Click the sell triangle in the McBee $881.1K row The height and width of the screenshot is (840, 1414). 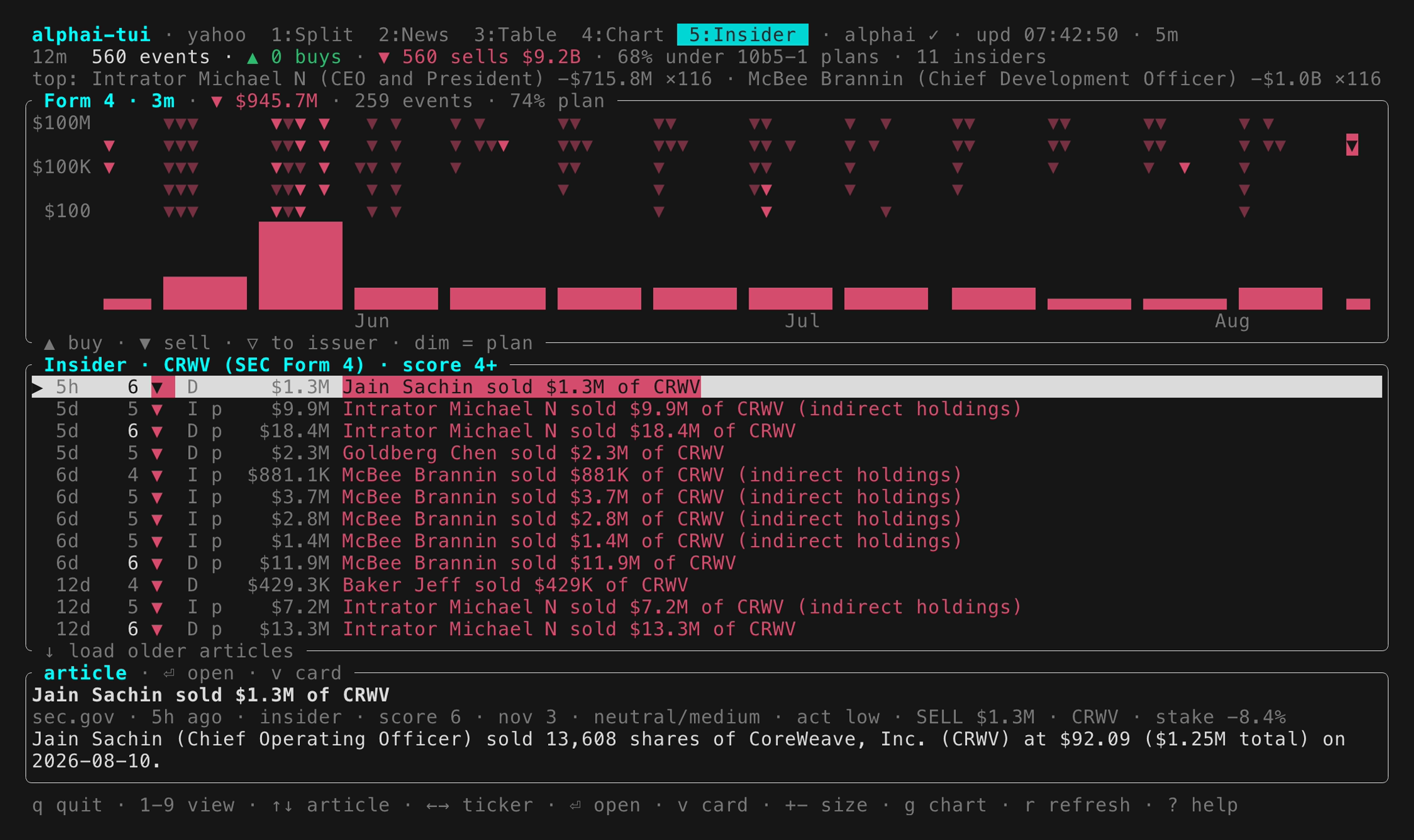pyautogui.click(x=158, y=476)
